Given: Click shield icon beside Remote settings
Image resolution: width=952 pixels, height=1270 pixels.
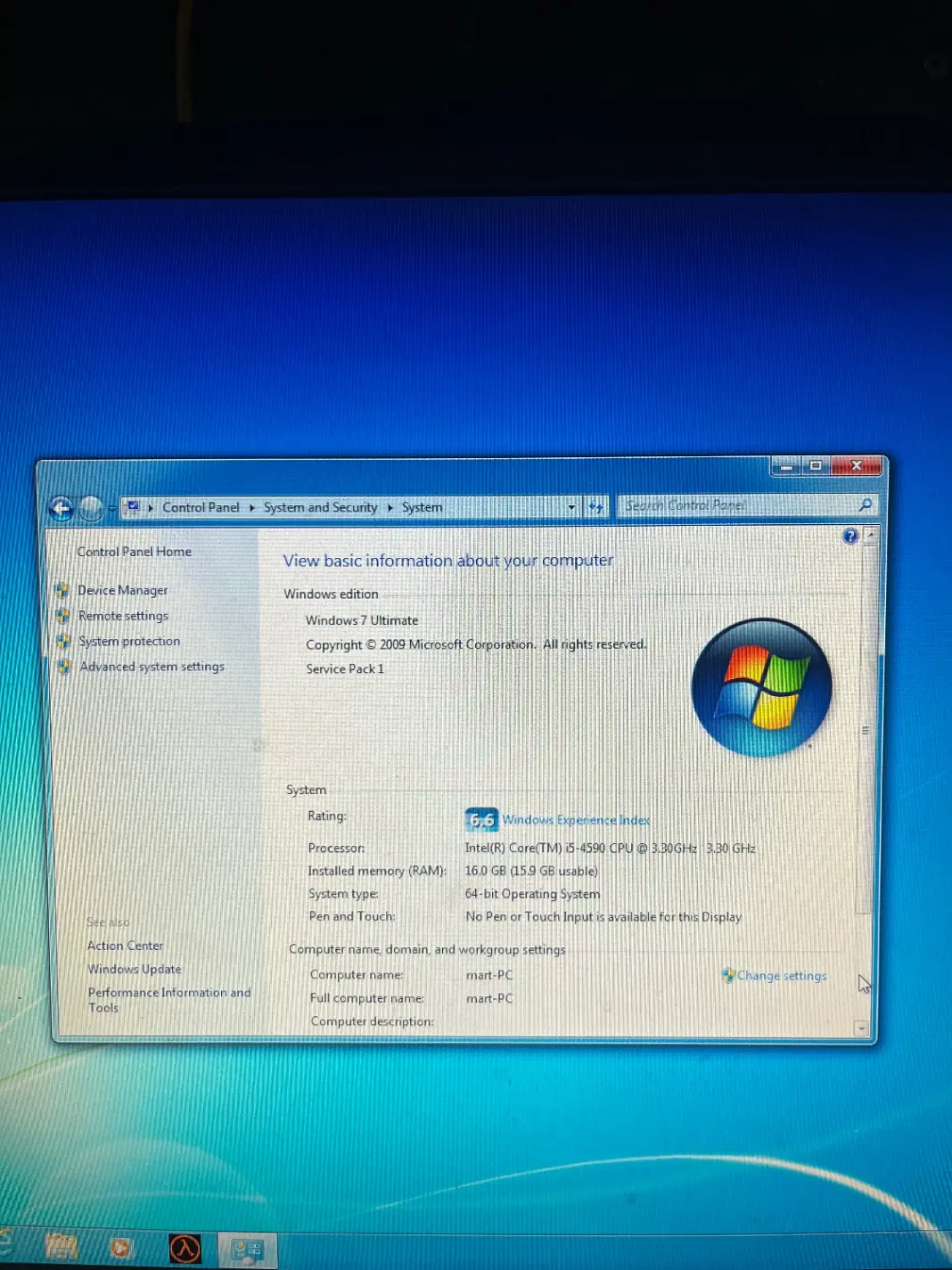Looking at the screenshot, I should point(63,616).
